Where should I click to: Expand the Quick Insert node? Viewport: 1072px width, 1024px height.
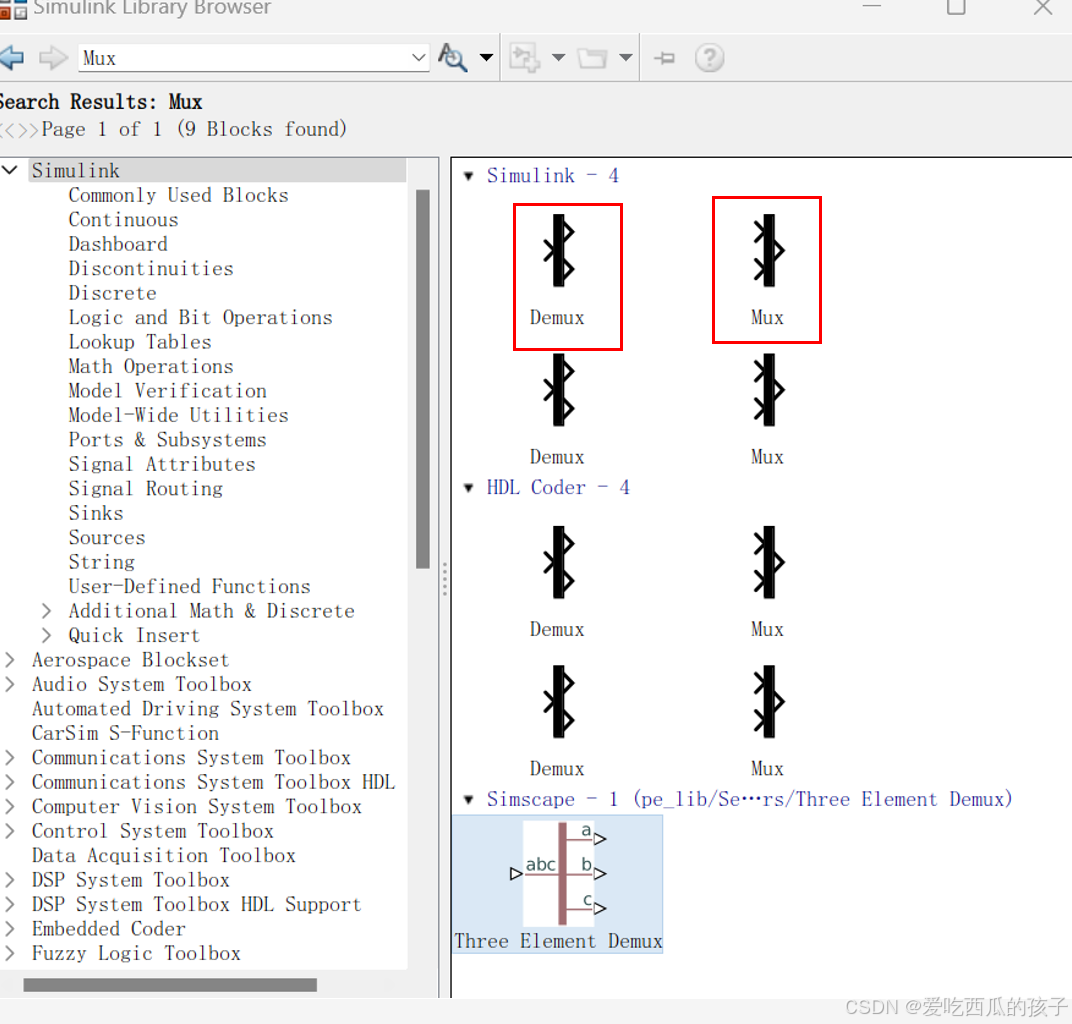coord(46,635)
